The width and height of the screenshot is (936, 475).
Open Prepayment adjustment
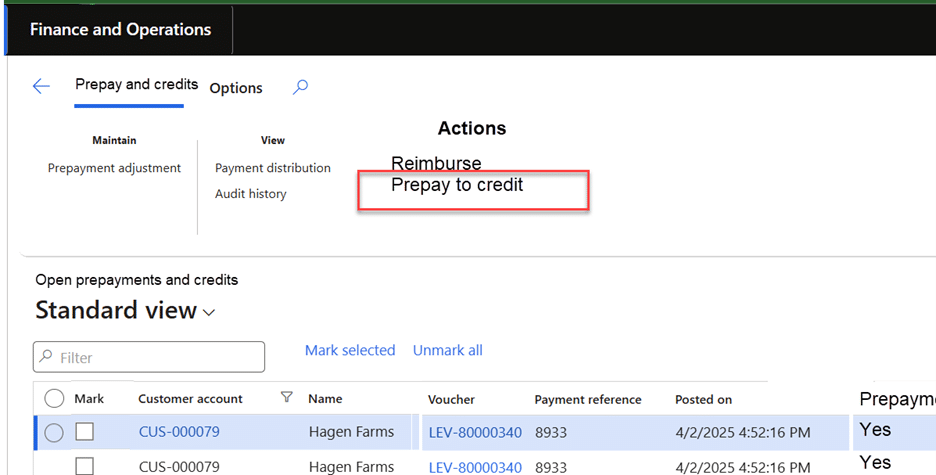[114, 168]
